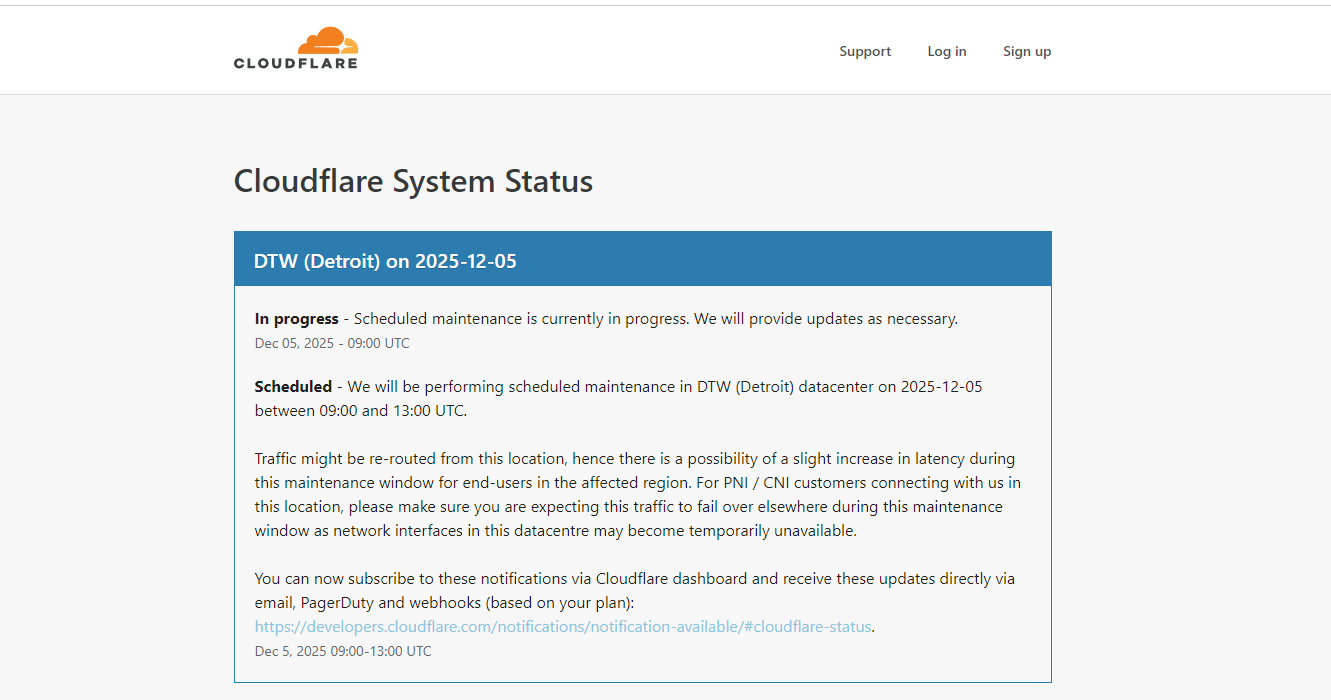Click the between 09:00 and 13:00 UTC text
This screenshot has width=1331, height=700.
pyautogui.click(x=360, y=410)
